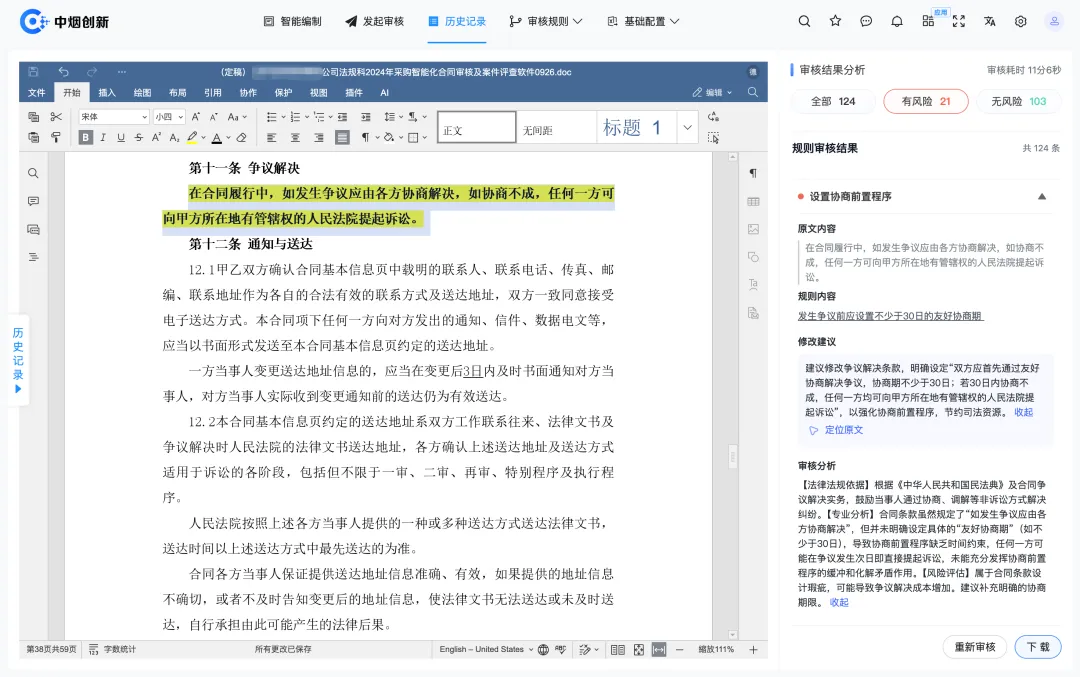
Task: Decrease font size with shrink icon
Action: click(x=214, y=117)
